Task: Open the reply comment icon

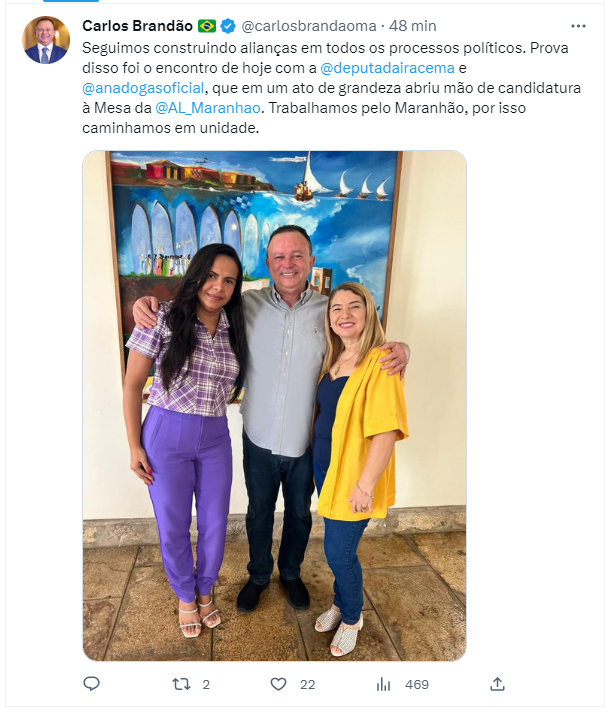Action: pos(91,684)
